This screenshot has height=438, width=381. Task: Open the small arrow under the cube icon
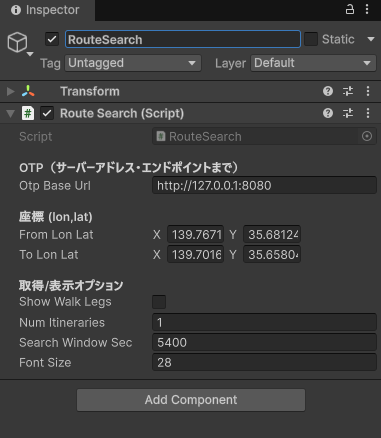(x=30, y=54)
